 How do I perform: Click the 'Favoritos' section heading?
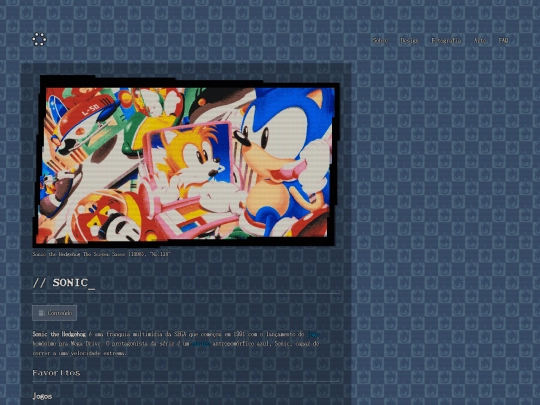click(56, 373)
